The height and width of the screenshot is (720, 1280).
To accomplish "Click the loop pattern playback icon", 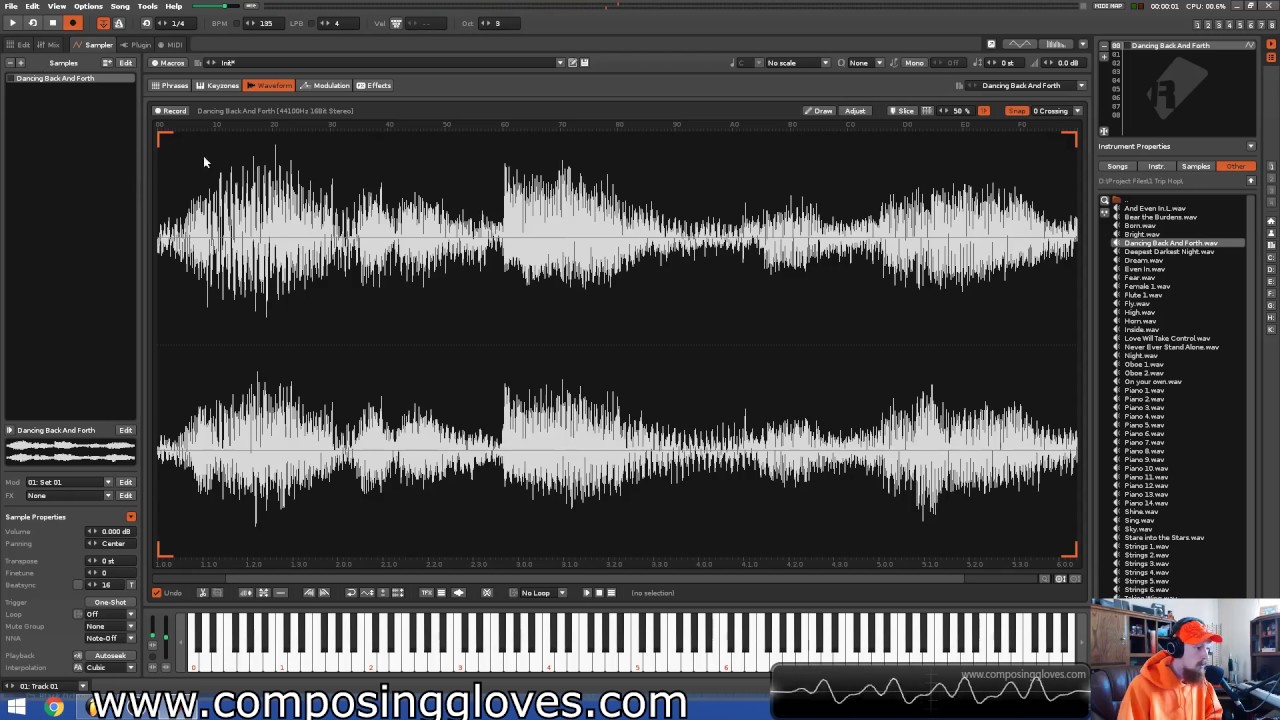I will pos(33,23).
